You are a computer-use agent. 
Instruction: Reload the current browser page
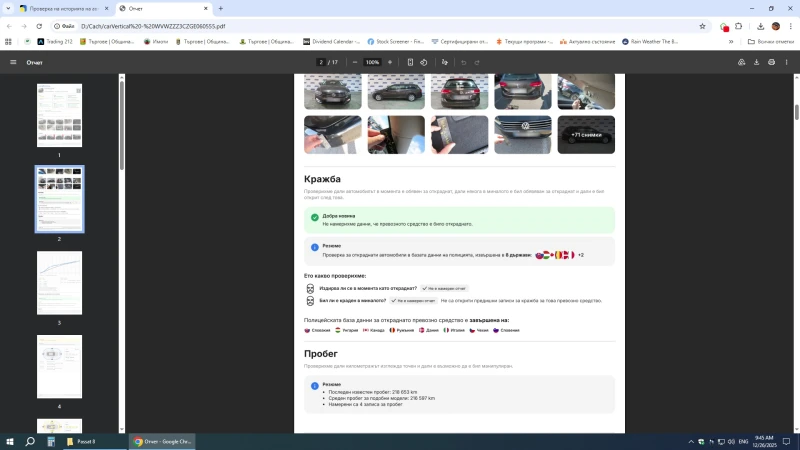click(39, 26)
